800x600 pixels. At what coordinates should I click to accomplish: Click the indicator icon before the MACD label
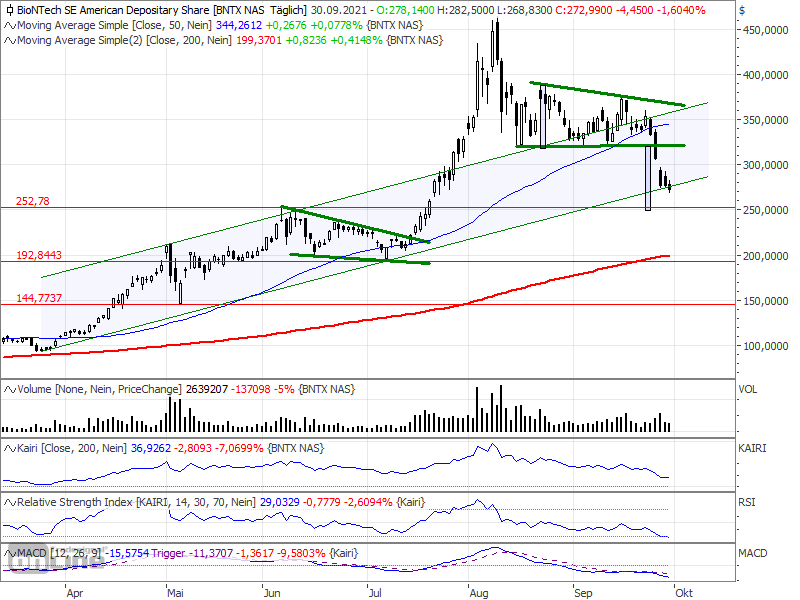pyautogui.click(x=10, y=554)
